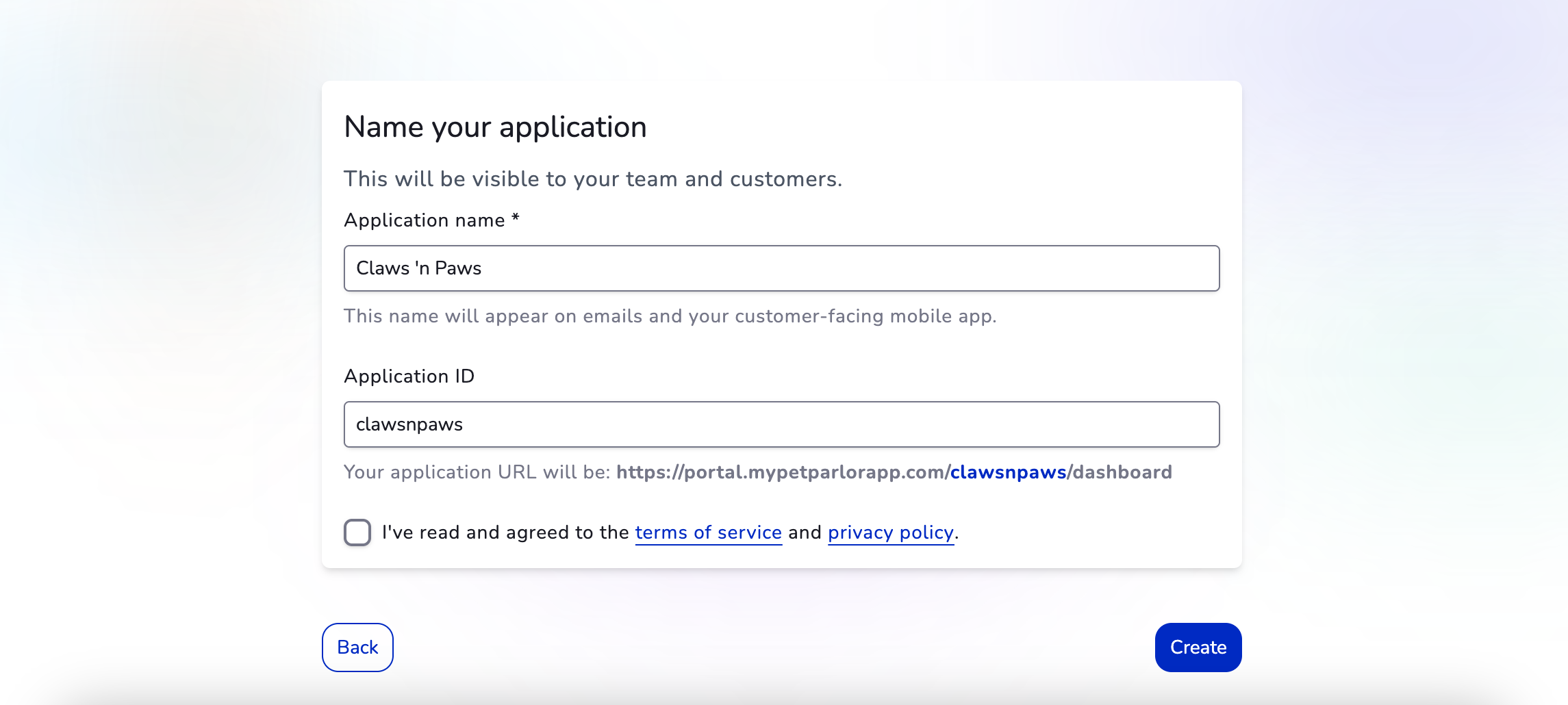
Task: Click the Back button
Action: (x=357, y=647)
